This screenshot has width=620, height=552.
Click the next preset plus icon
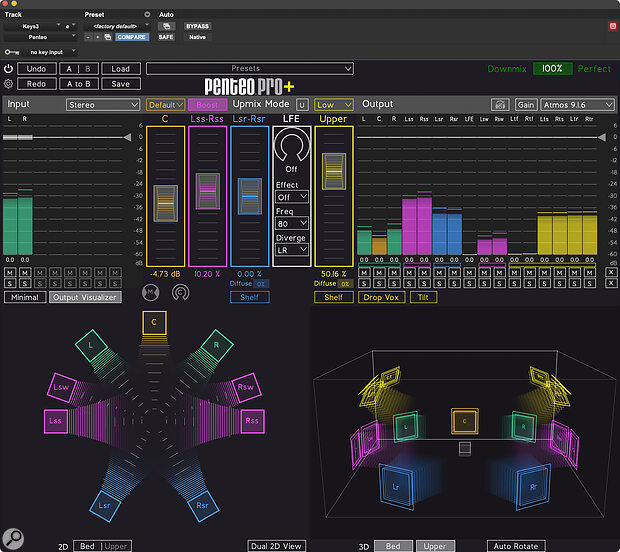point(98,37)
